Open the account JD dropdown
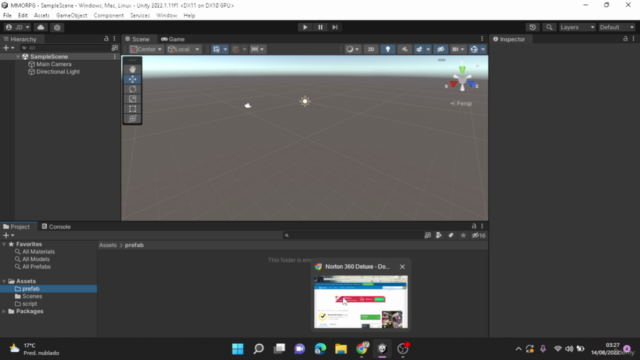 pos(18,27)
